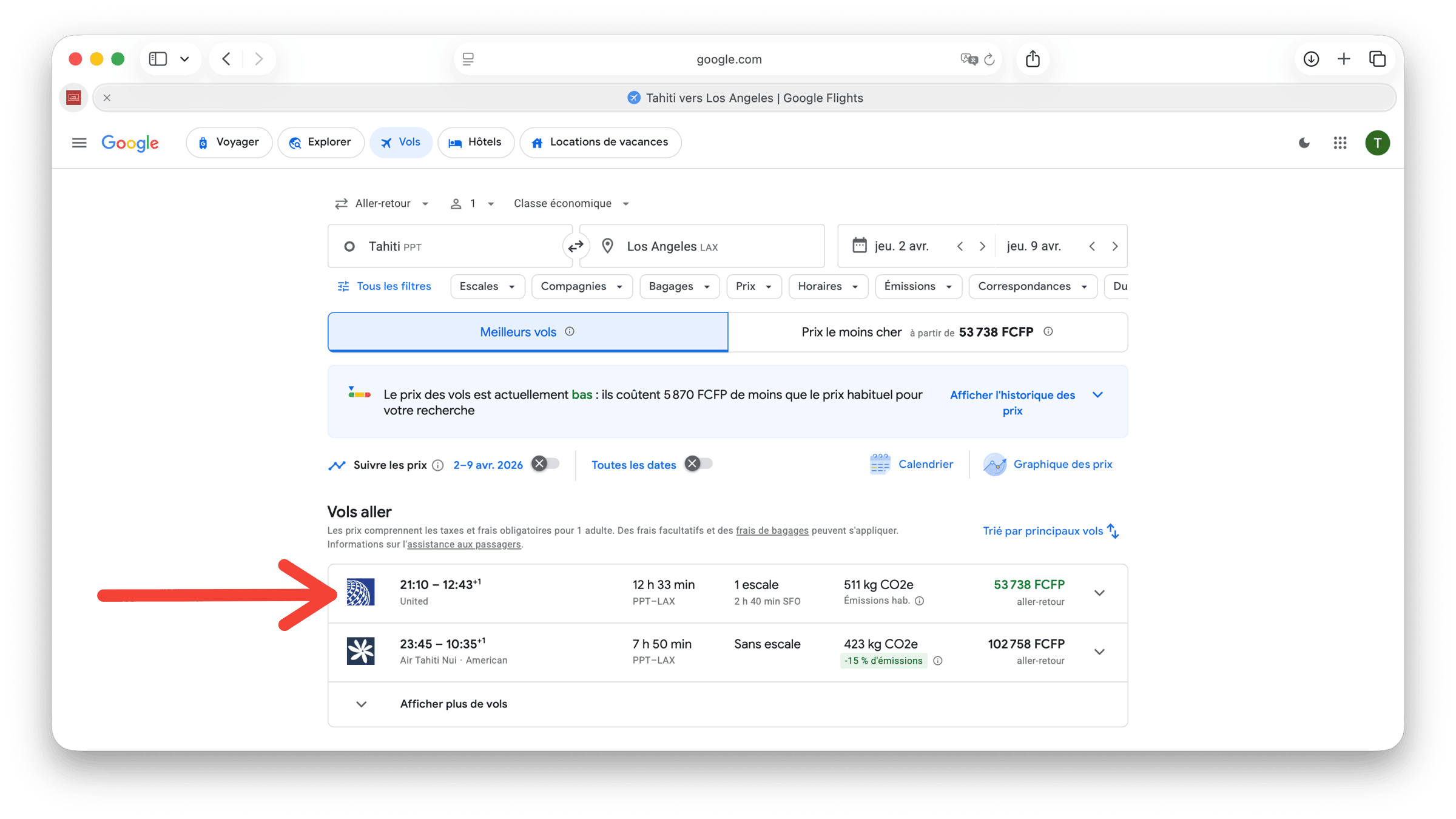Reload the page in address bar
The width and height of the screenshot is (1456, 819).
click(989, 59)
